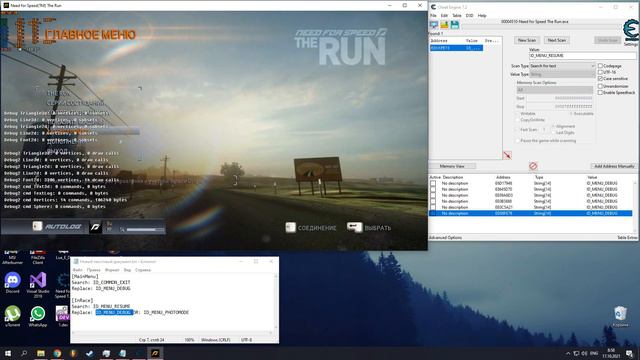Click the ВЫБРАТЬ prompt in the game
The height and width of the screenshot is (360, 640).
click(369, 228)
